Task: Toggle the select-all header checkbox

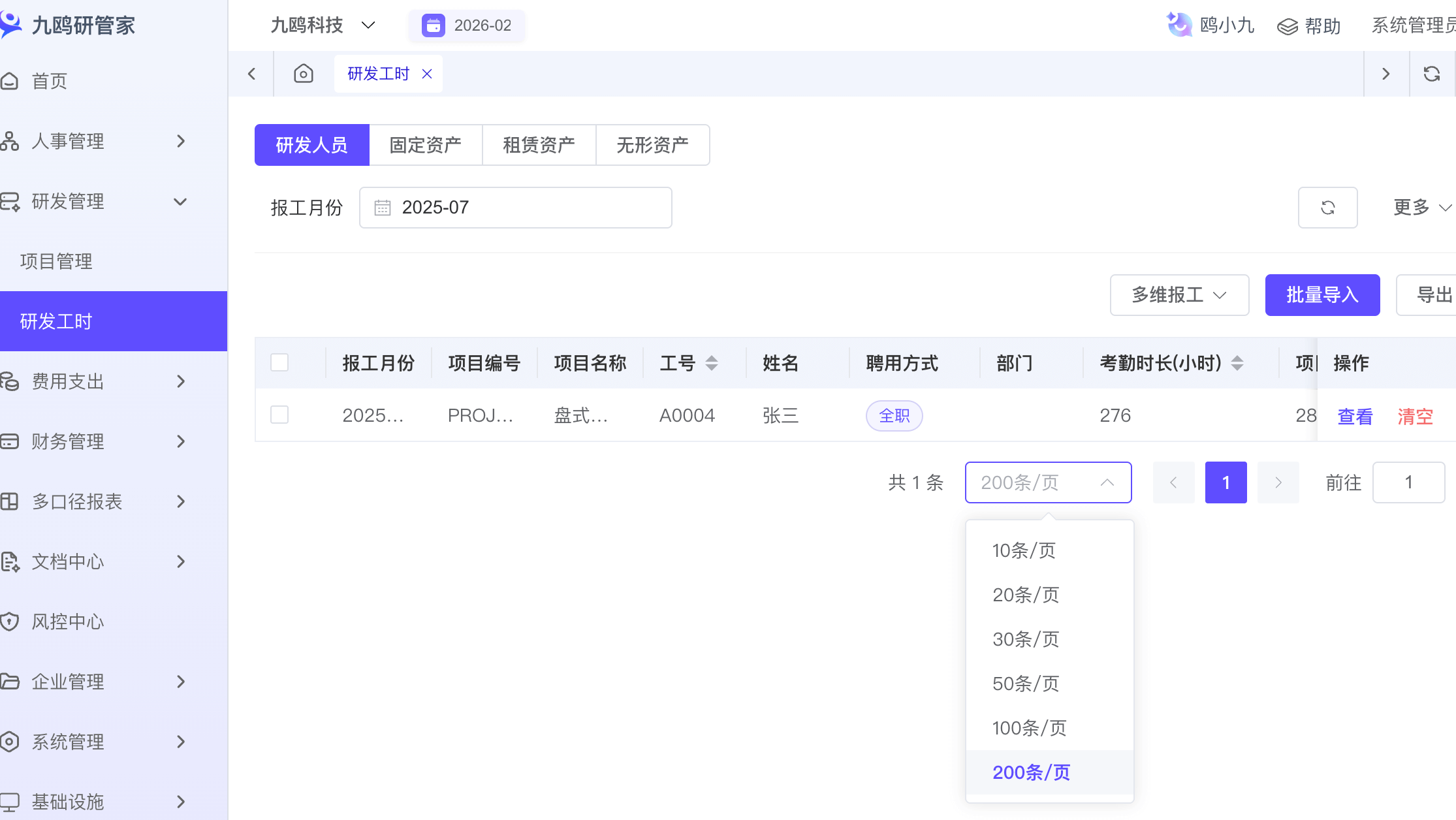Action: pos(279,362)
